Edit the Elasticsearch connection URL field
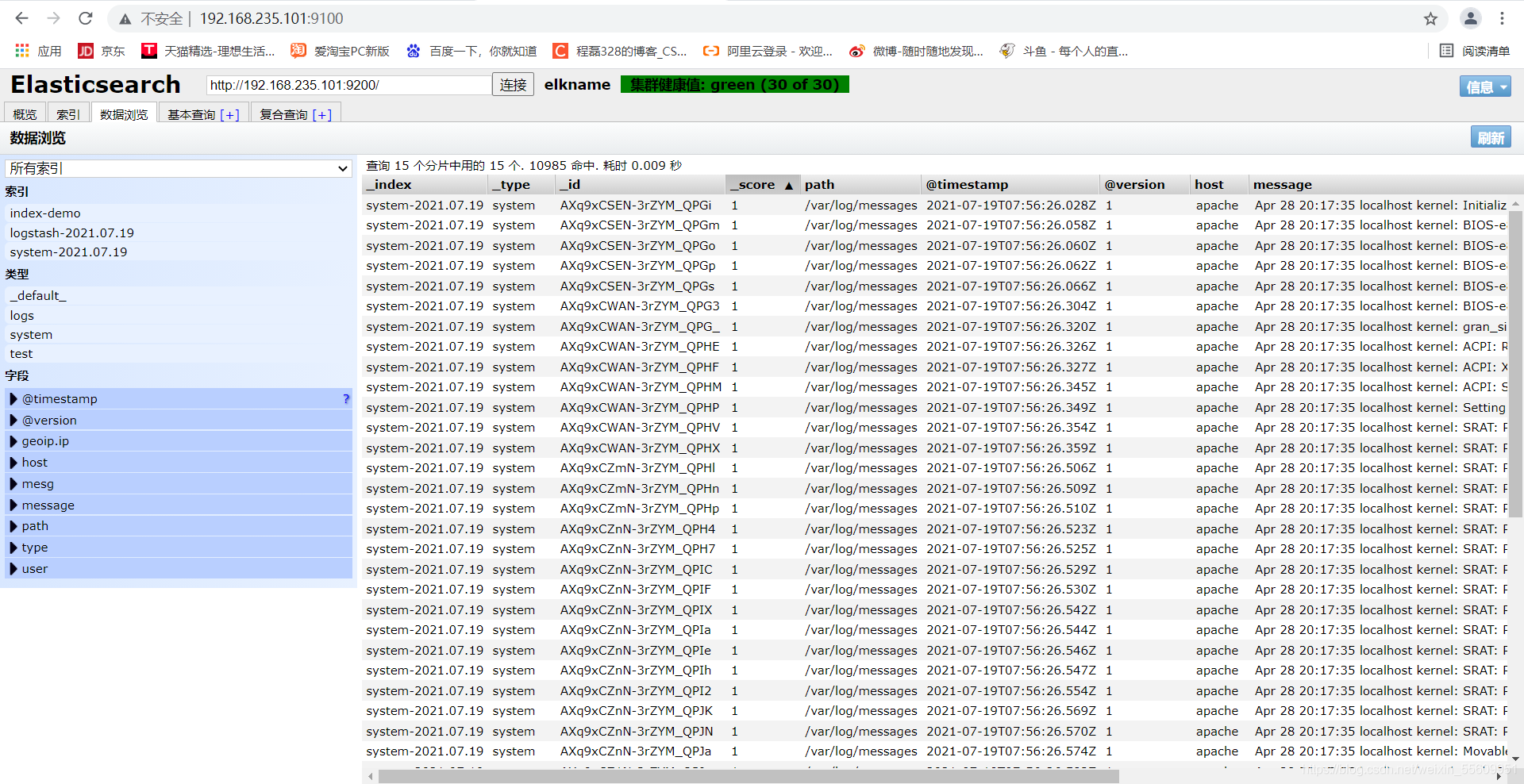This screenshot has height=784, width=1524. [348, 85]
